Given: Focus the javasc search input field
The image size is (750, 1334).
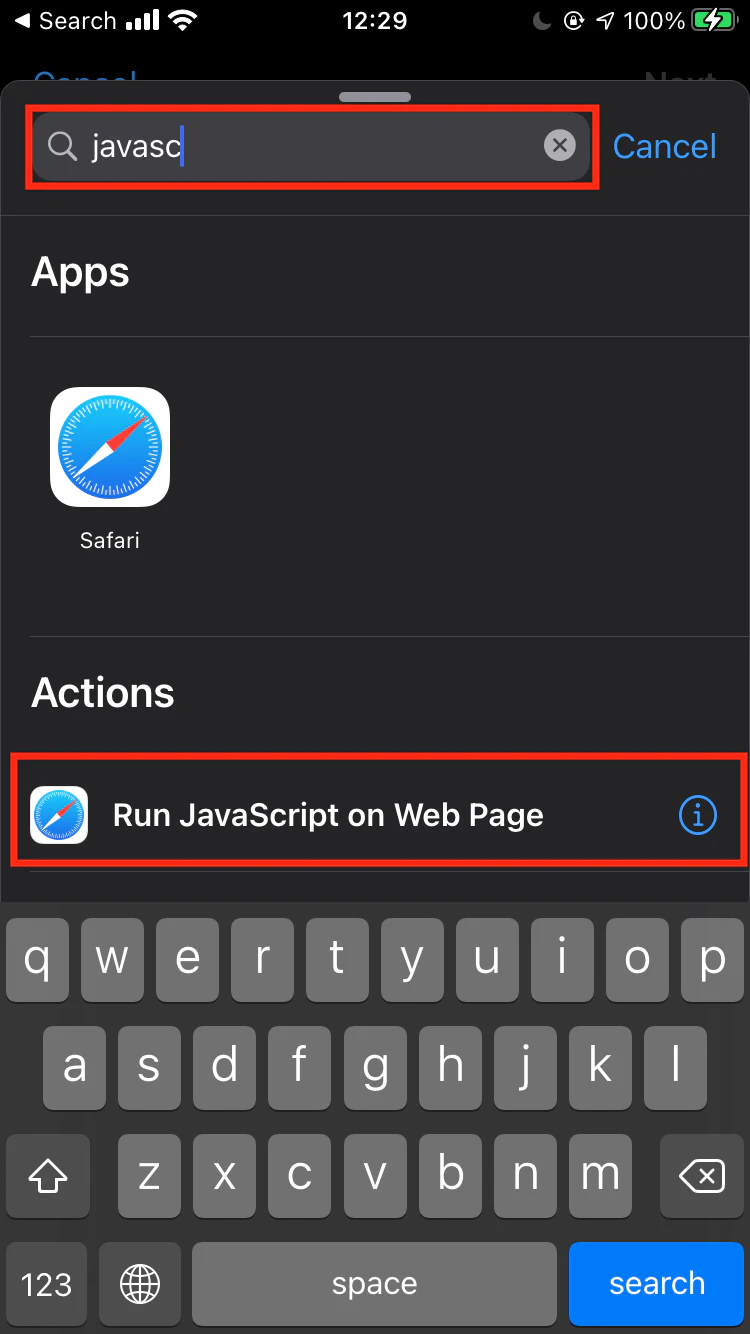Looking at the screenshot, I should click(312, 147).
